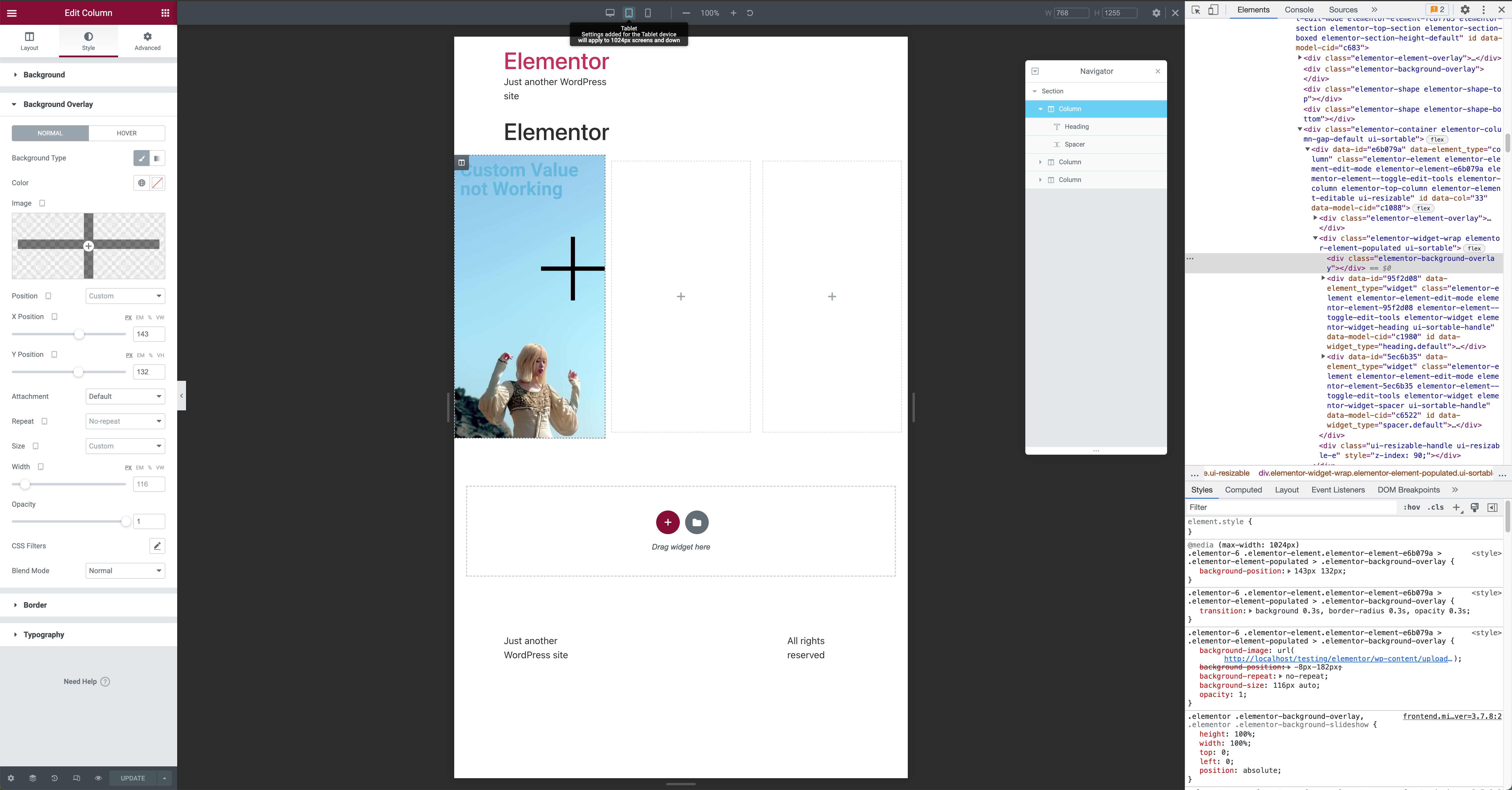1512x790 pixels.
Task: Open responsive bar settings gear
Action: click(1156, 13)
